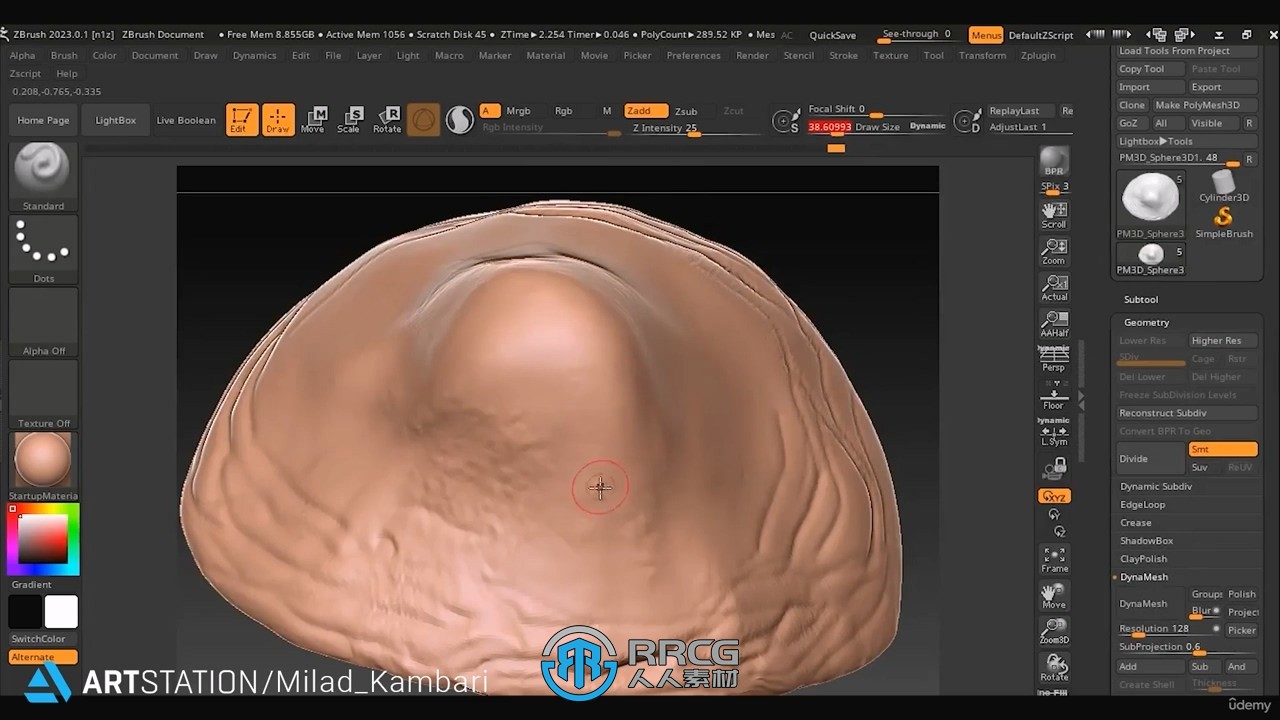Click the Rotate view icon in right shelf

pyautogui.click(x=1054, y=668)
